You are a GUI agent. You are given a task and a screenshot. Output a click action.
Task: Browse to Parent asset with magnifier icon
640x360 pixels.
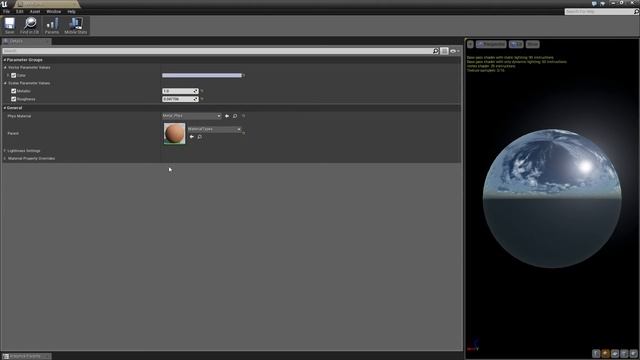click(x=200, y=137)
